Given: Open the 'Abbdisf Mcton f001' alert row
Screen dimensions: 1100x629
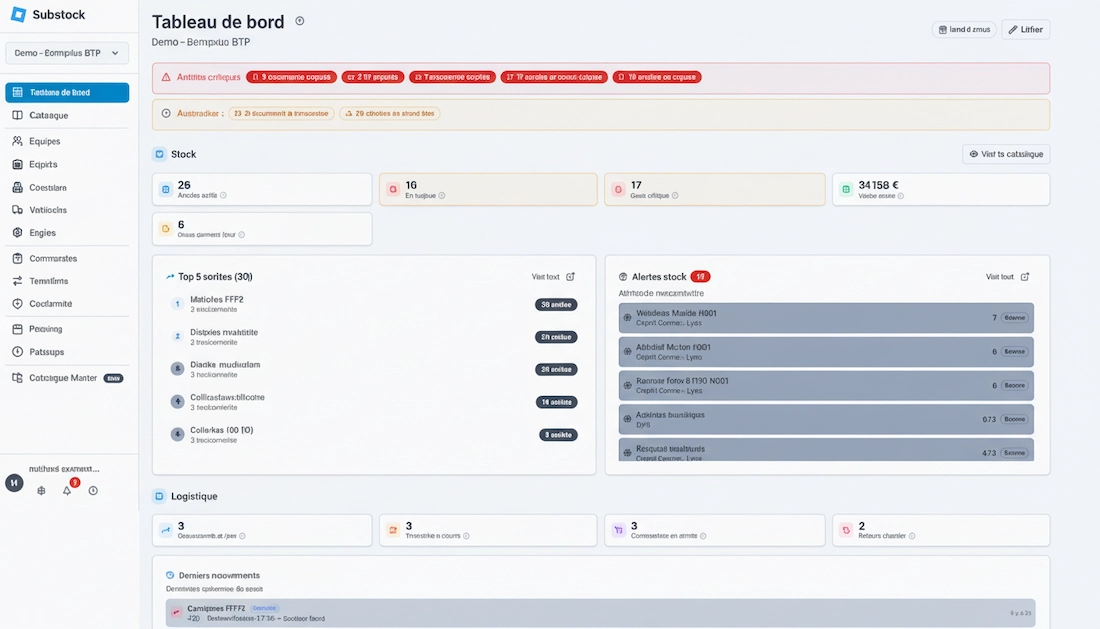Looking at the screenshot, I should (826, 351).
